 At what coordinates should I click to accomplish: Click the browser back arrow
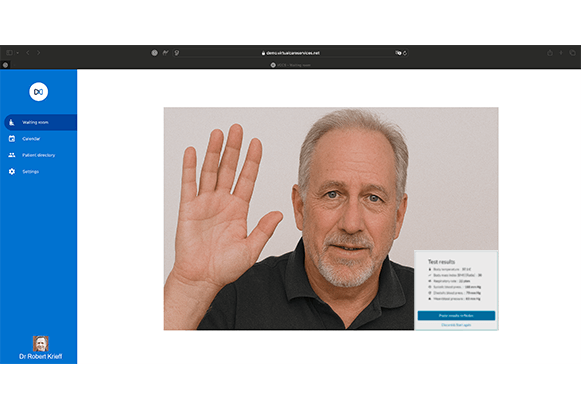[28, 53]
